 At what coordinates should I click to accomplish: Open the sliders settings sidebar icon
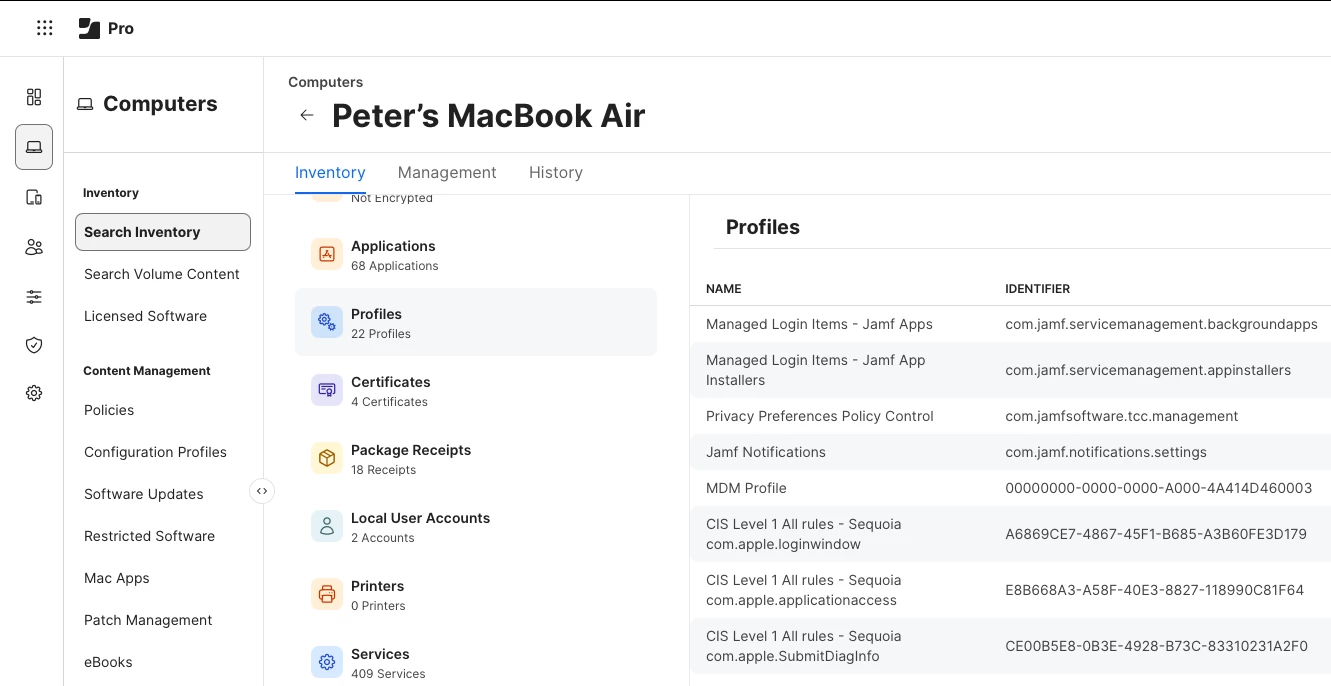[34, 297]
